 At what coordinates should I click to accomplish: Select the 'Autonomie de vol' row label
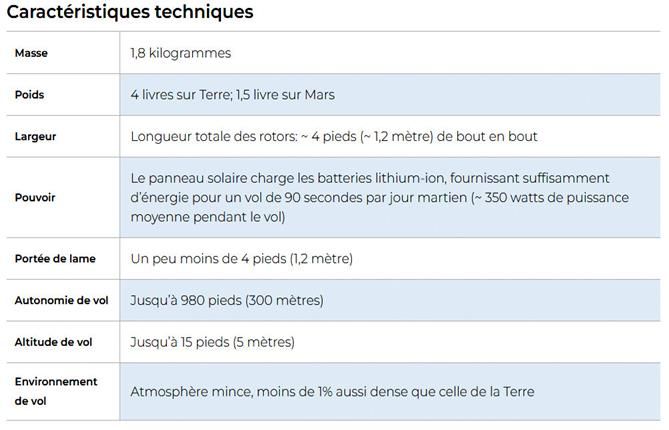tap(61, 300)
